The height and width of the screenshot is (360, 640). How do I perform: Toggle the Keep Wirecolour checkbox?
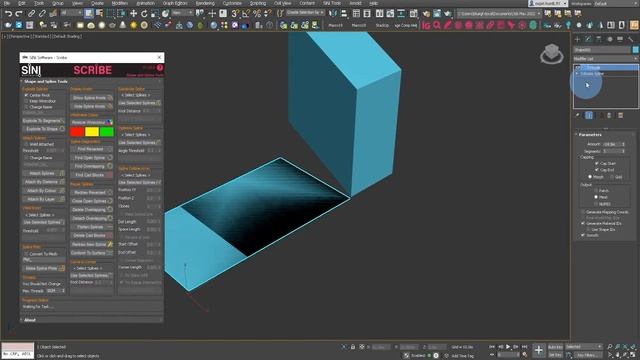27,101
